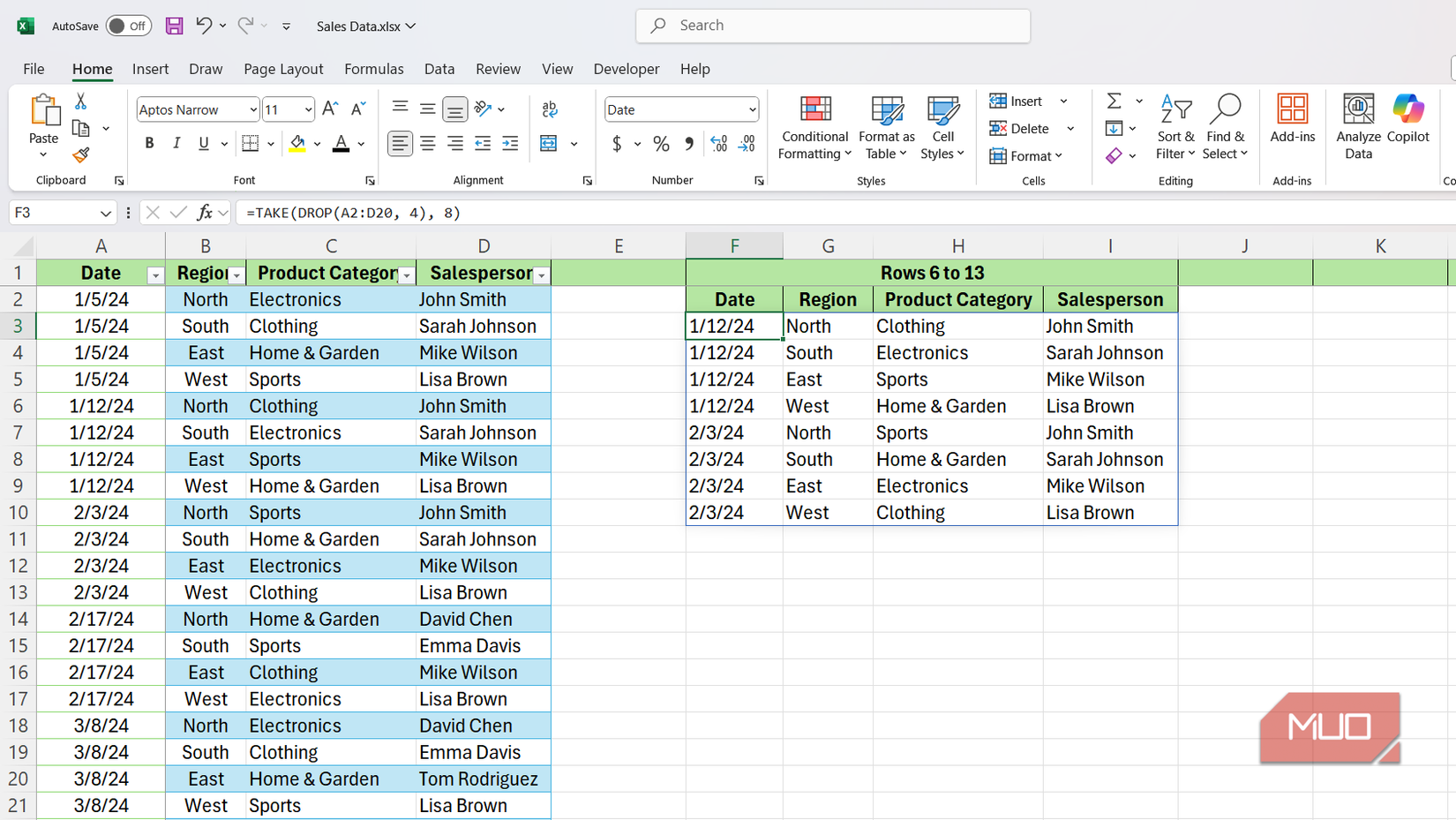Click the Save icon in title bar
Image resolution: width=1456 pixels, height=820 pixels.
click(174, 26)
